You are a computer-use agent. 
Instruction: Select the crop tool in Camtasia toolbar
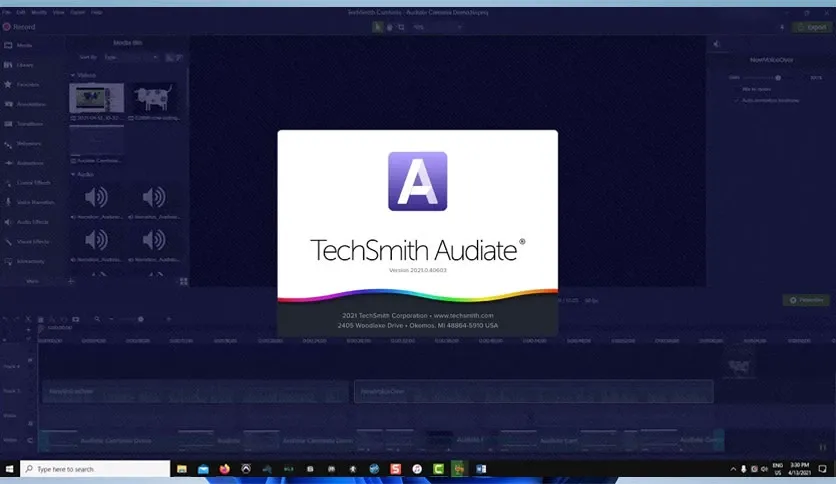point(401,27)
